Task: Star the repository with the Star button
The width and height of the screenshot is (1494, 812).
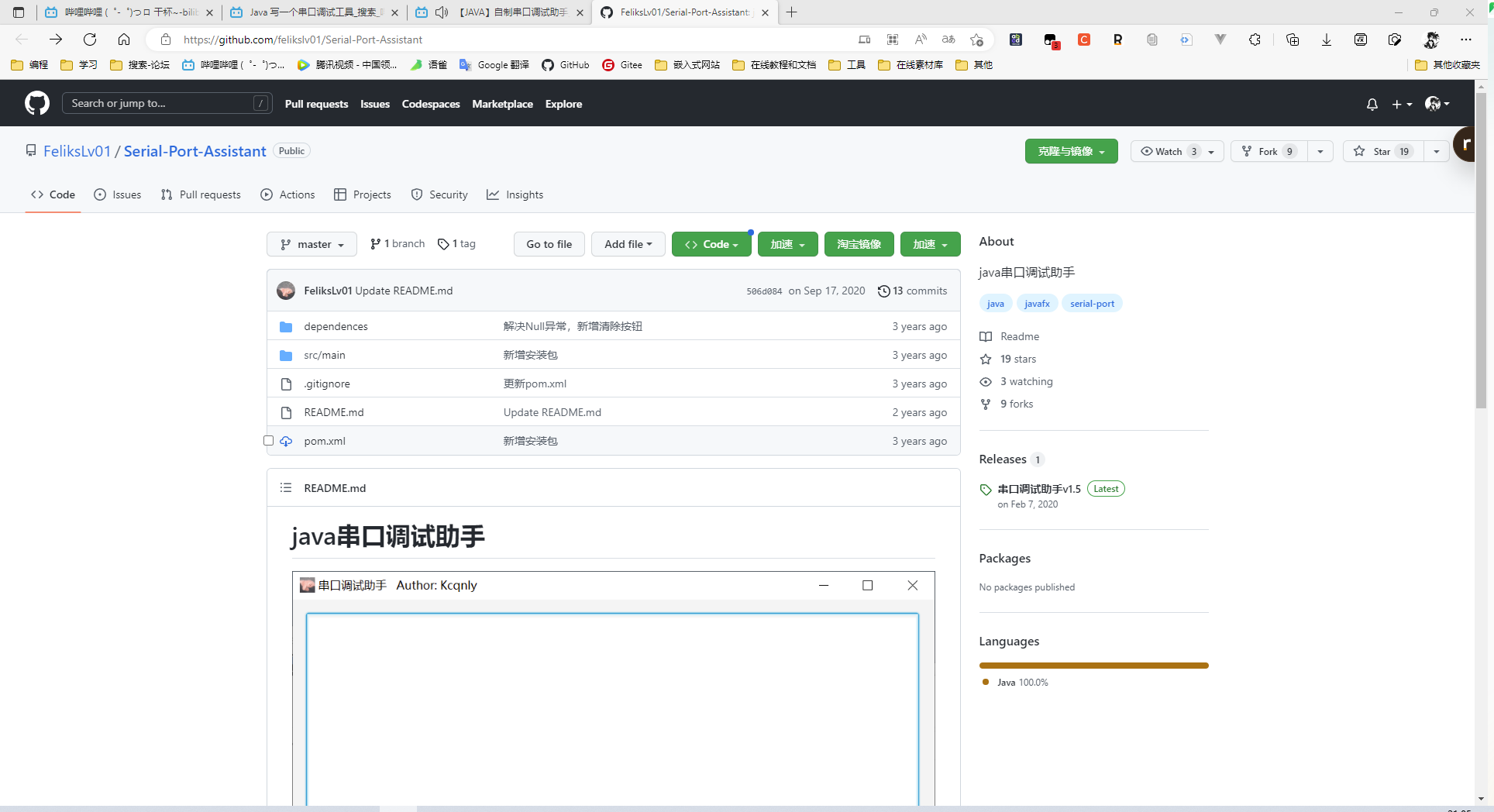Action: coord(1383,151)
